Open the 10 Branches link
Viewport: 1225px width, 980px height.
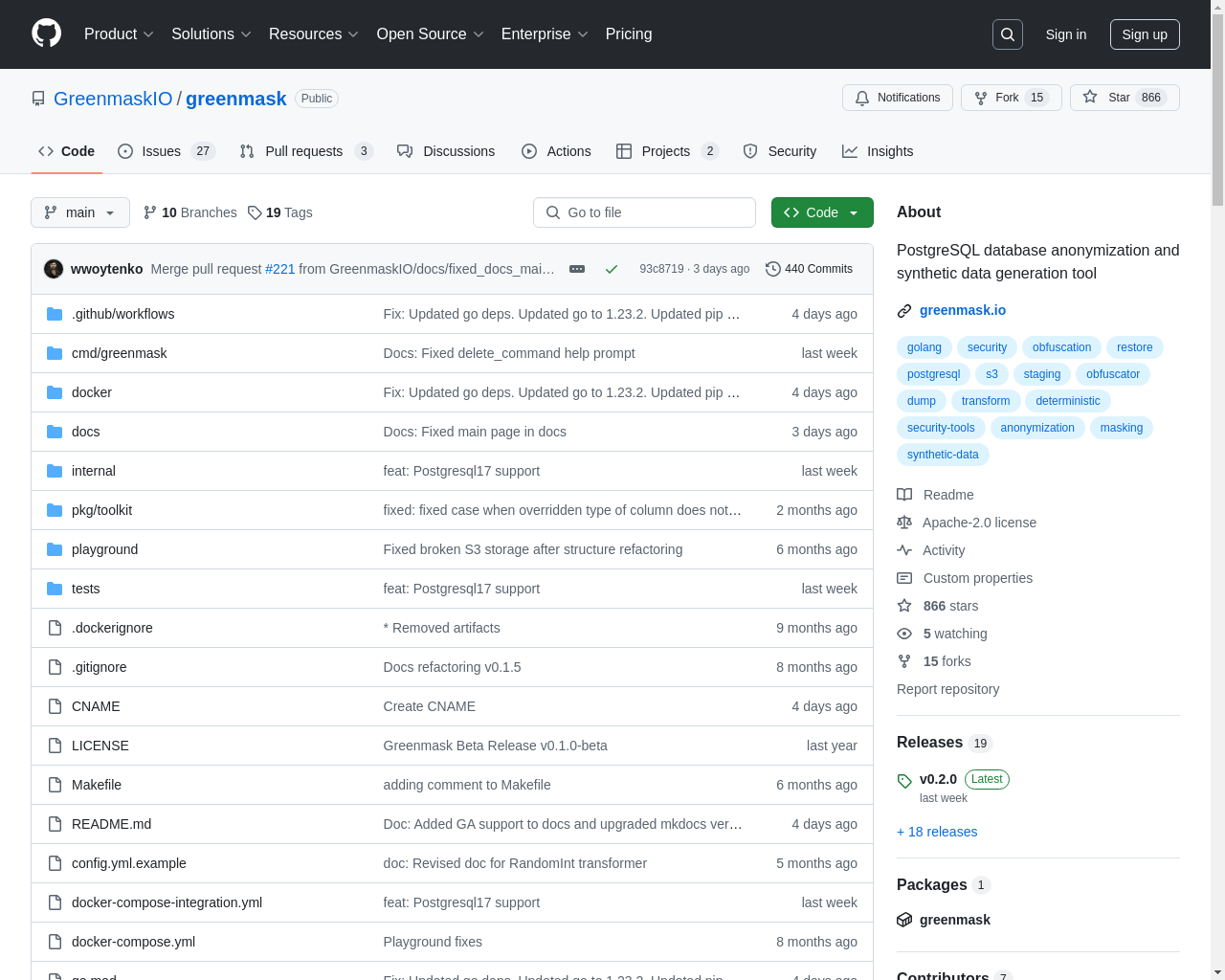[189, 212]
